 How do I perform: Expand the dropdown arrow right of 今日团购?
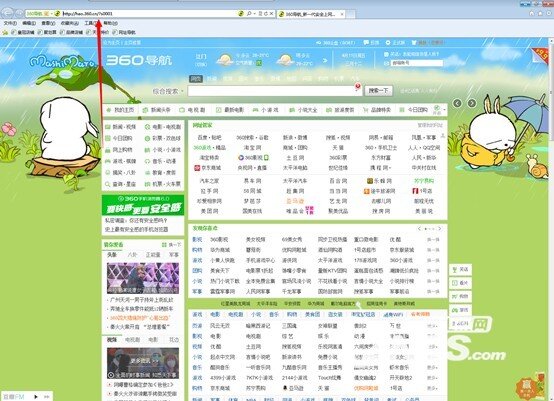[444, 110]
